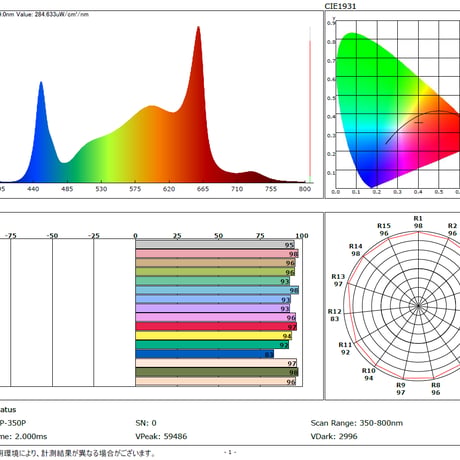The image size is (460, 460).
Task: Click the Japanese footnote at the bottom
Action: [78, 453]
